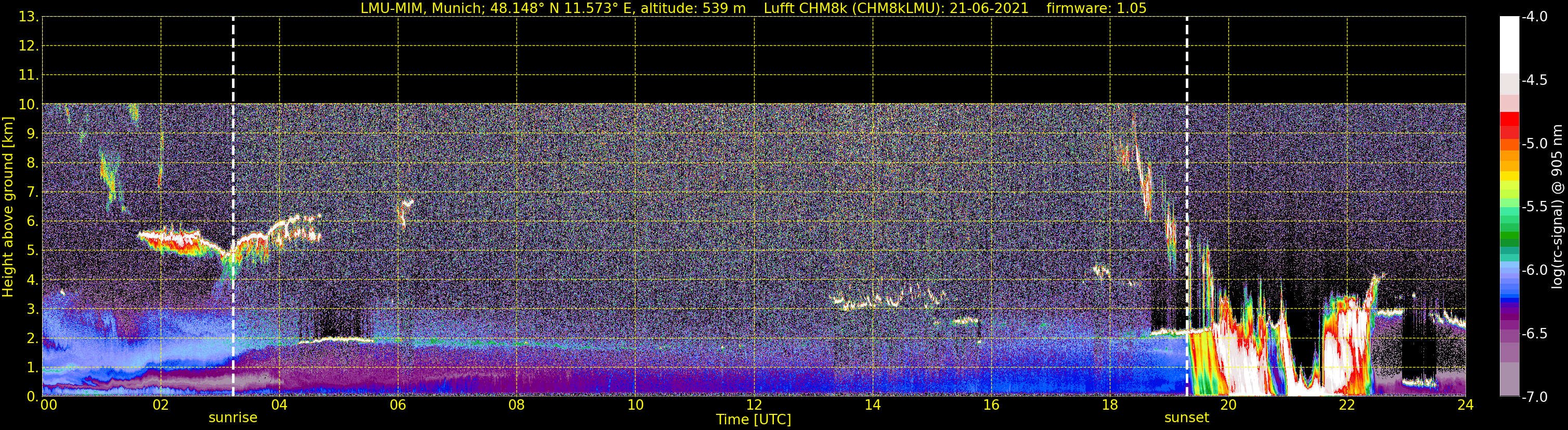Click the "Height above ground [km]" axis title
The height and width of the screenshot is (430, 1568).
pos(8,207)
